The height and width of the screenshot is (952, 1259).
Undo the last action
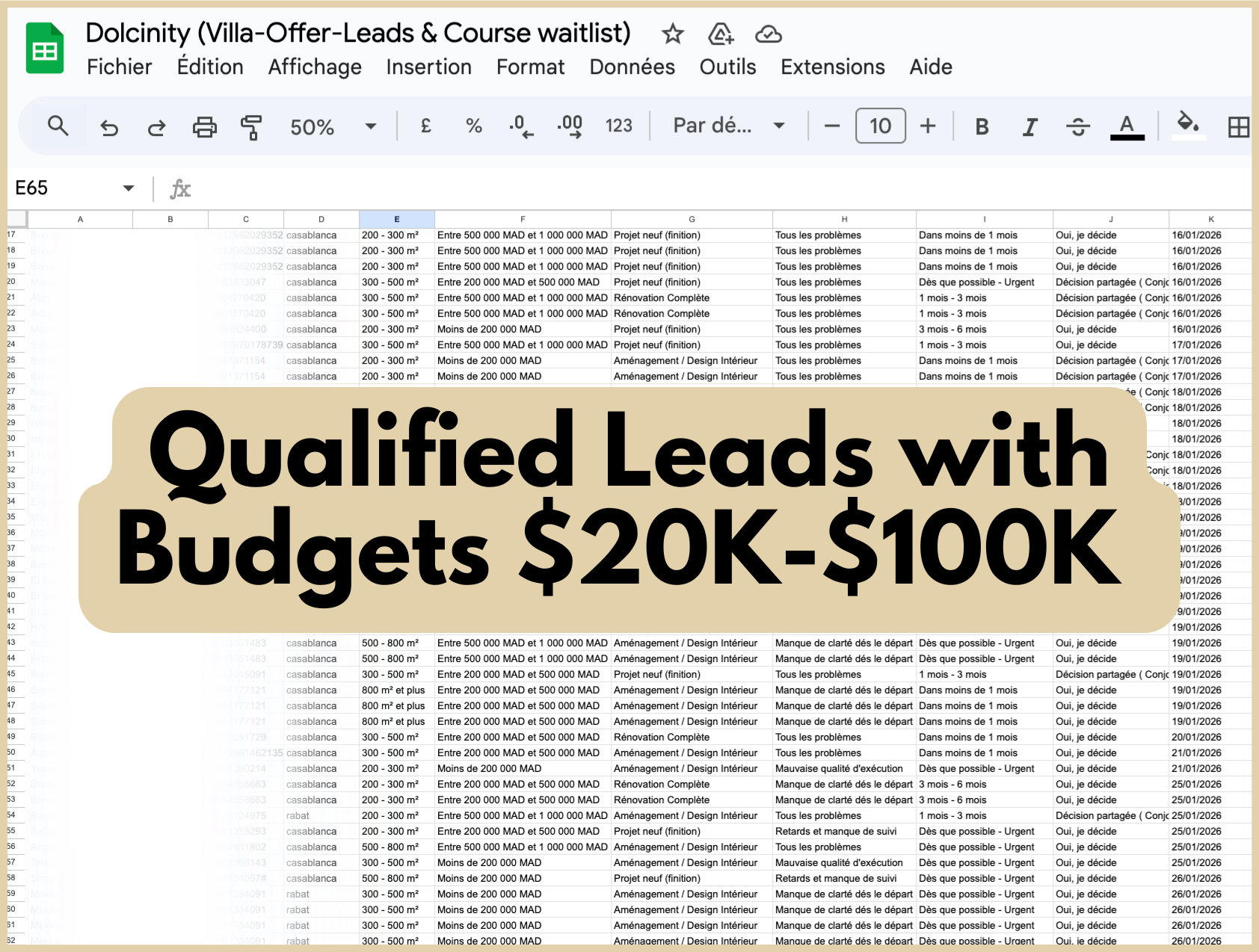pyautogui.click(x=109, y=127)
